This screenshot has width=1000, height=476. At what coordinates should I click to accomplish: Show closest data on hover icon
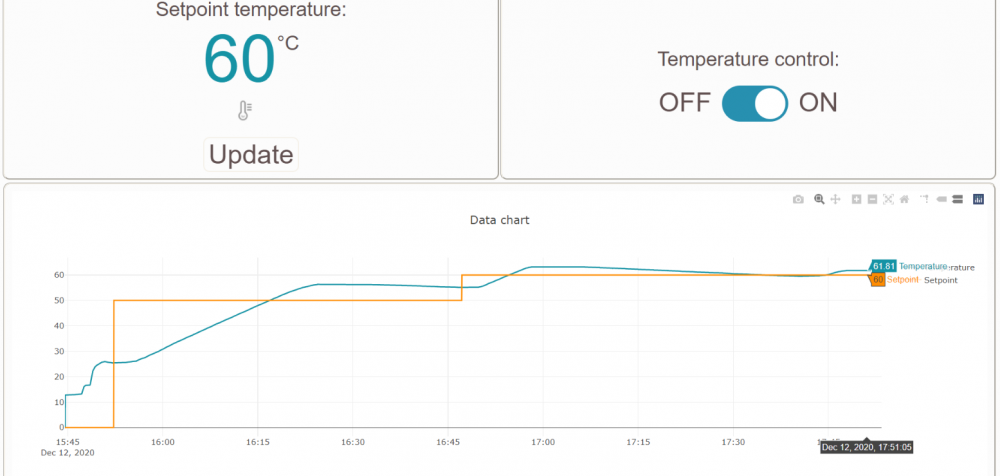941,200
